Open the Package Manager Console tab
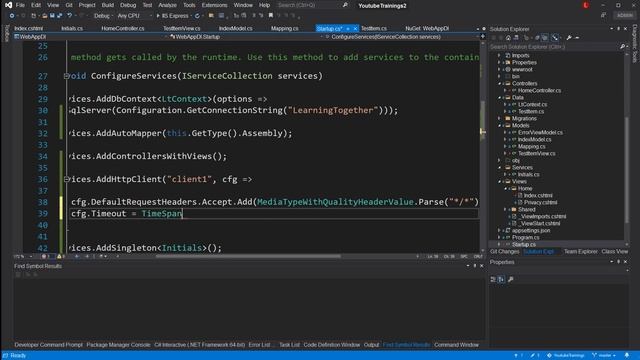This screenshot has height=360, width=640. [118, 345]
